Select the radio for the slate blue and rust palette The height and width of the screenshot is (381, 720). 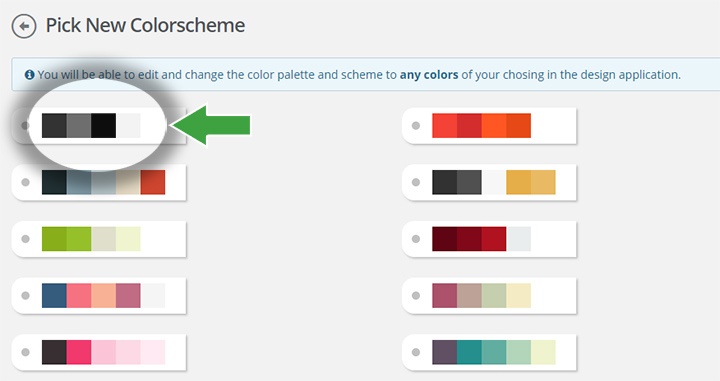[25, 182]
